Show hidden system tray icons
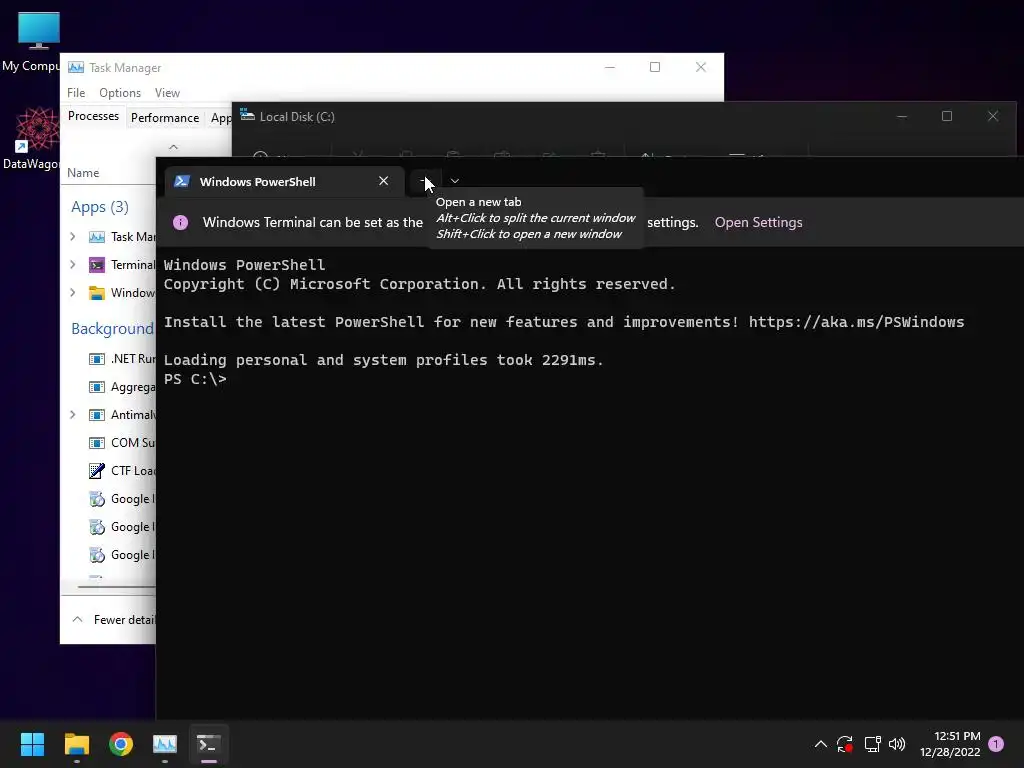This screenshot has width=1024, height=768. 821,744
